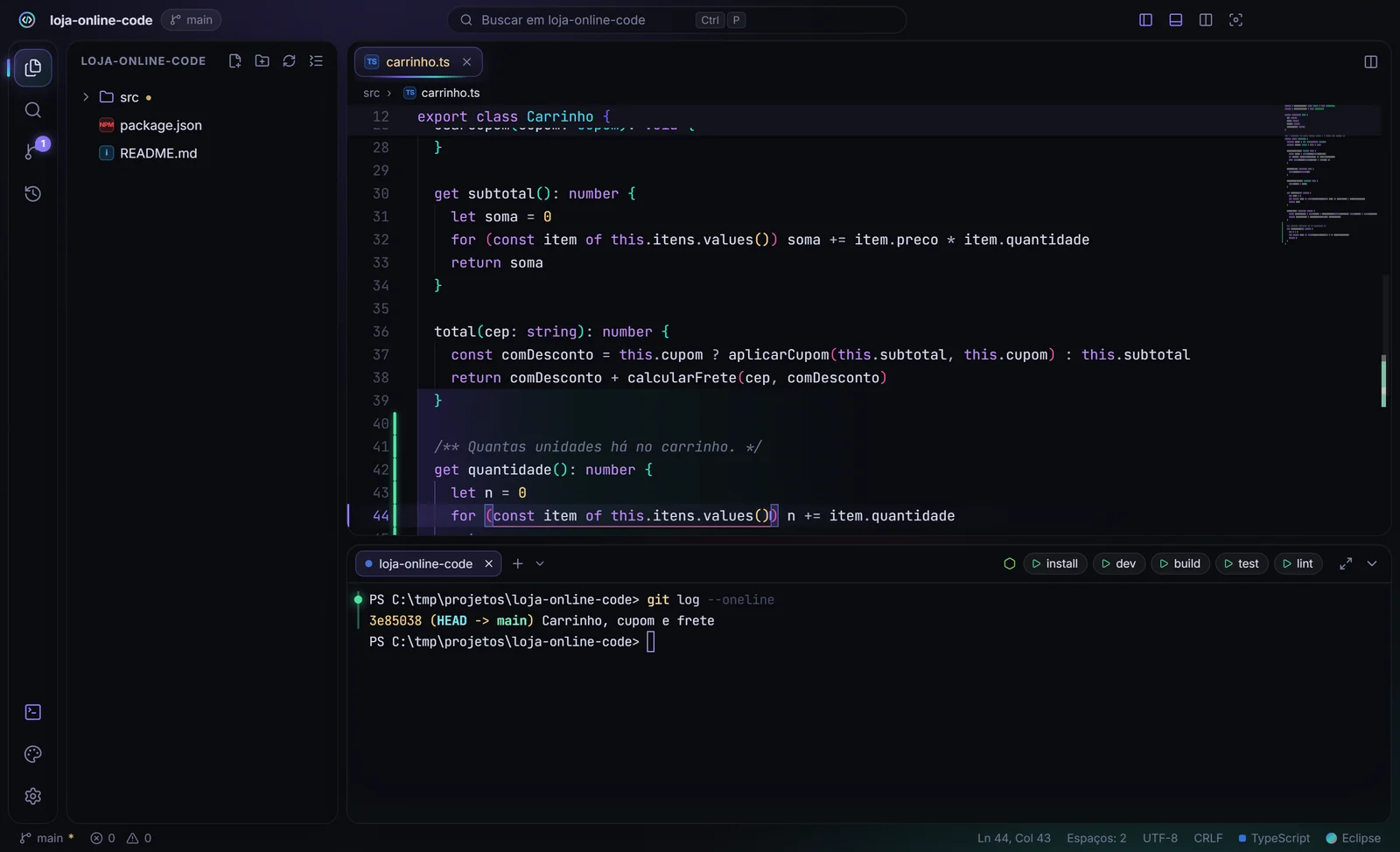Viewport: 1400px width, 852px height.
Task: Open package.json file
Action: click(202, 125)
